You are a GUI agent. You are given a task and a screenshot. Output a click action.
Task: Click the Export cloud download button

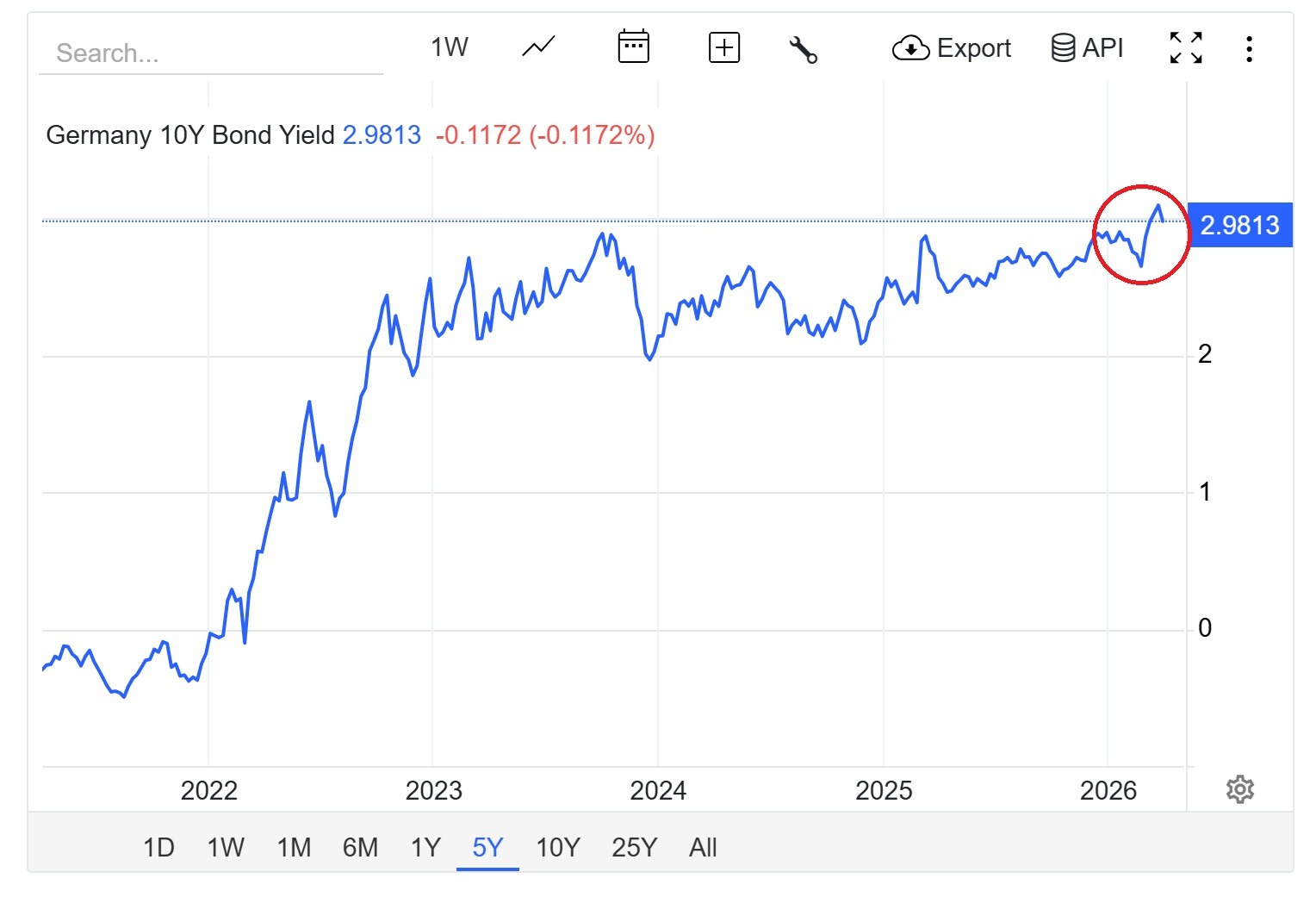tap(951, 48)
